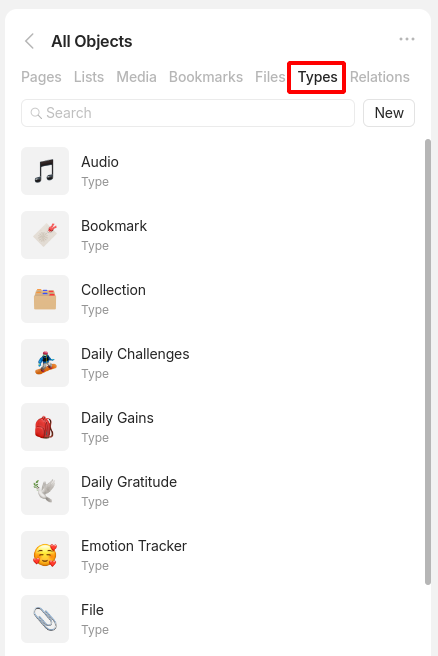Switch to the Bookmarks tab
438x656 pixels.
click(206, 77)
